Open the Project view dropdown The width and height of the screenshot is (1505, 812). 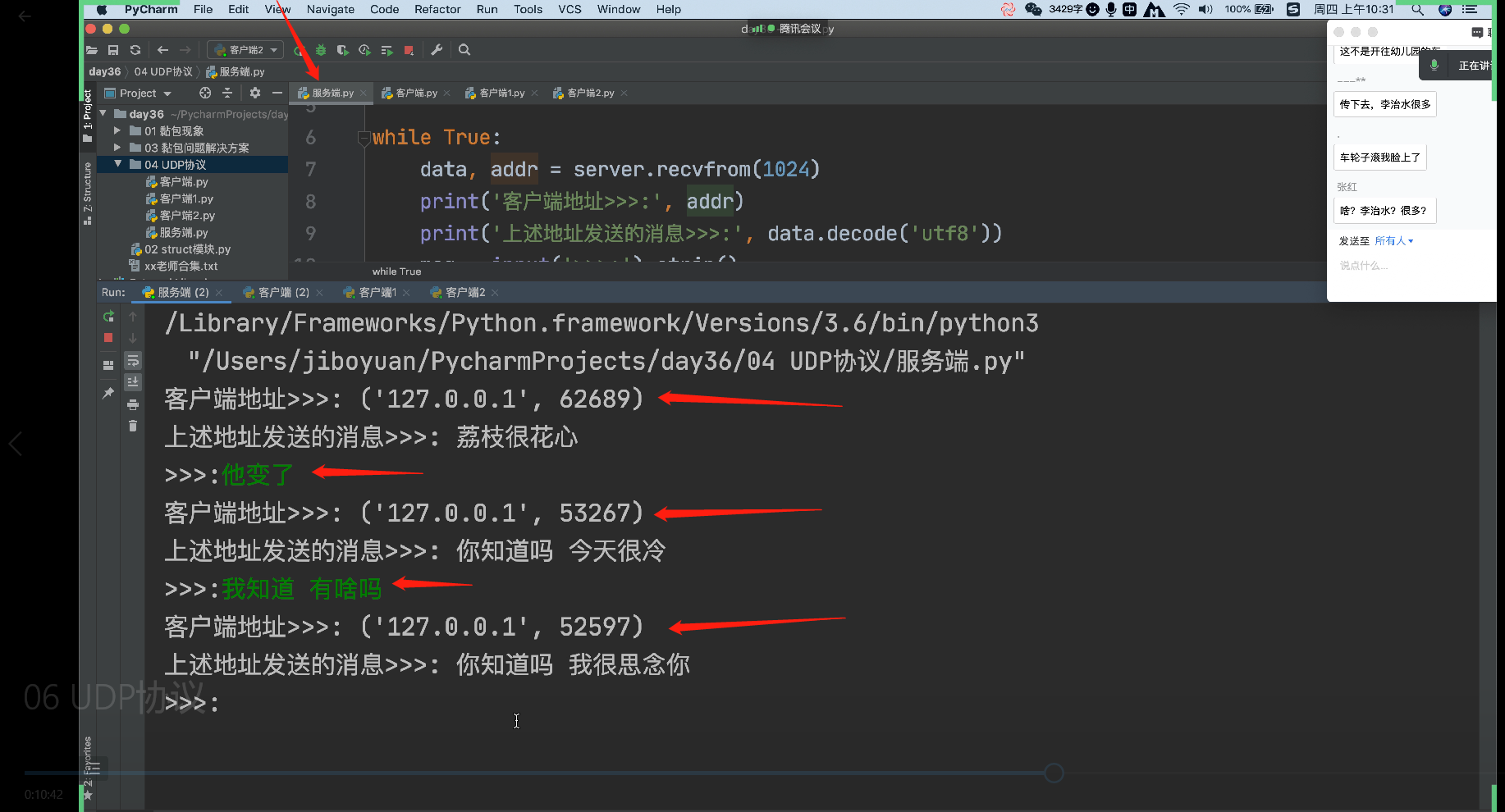click(x=138, y=93)
